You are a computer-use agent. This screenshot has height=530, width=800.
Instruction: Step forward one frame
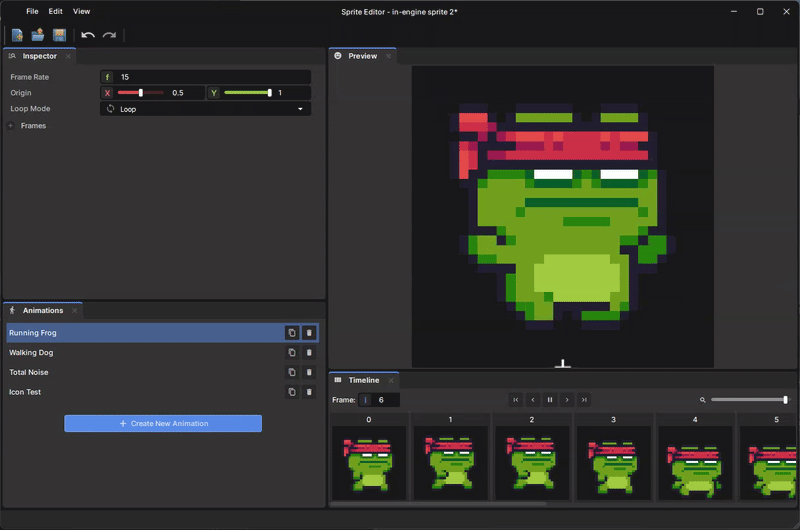point(567,400)
